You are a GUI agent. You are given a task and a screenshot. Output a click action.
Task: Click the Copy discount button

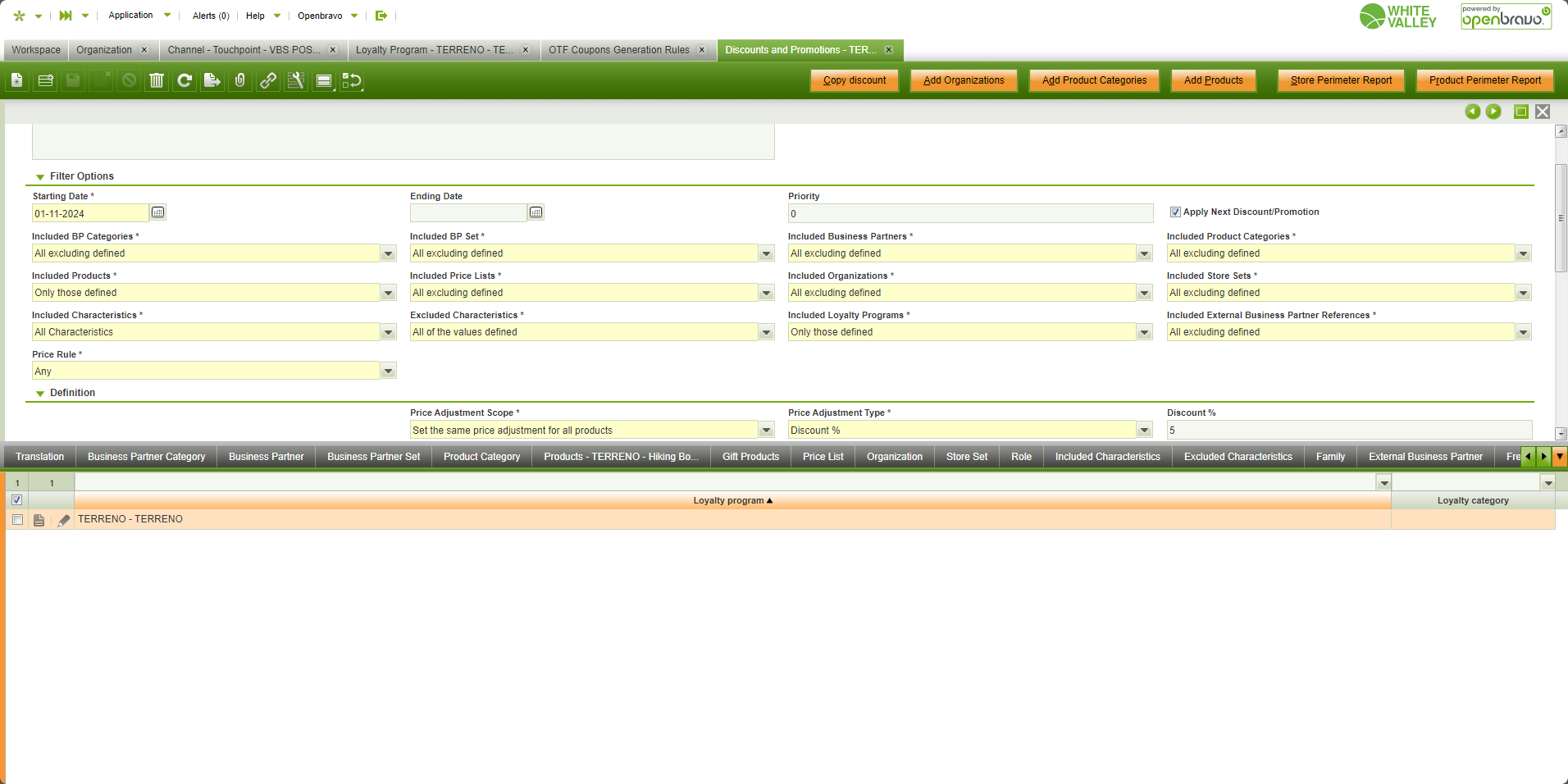click(x=855, y=80)
